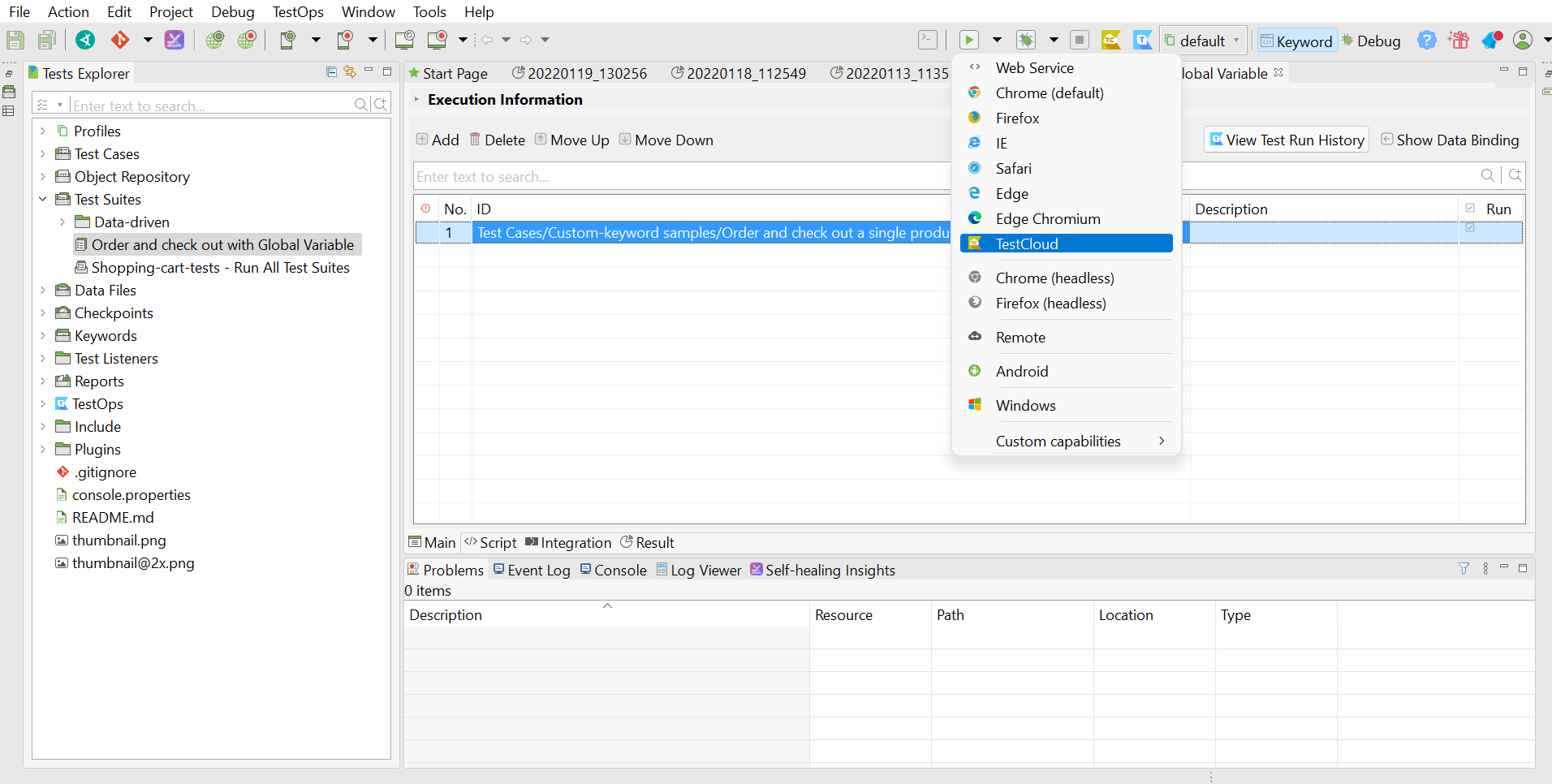The height and width of the screenshot is (784, 1552).
Task: Click the Record Web globe icon
Action: click(x=248, y=40)
